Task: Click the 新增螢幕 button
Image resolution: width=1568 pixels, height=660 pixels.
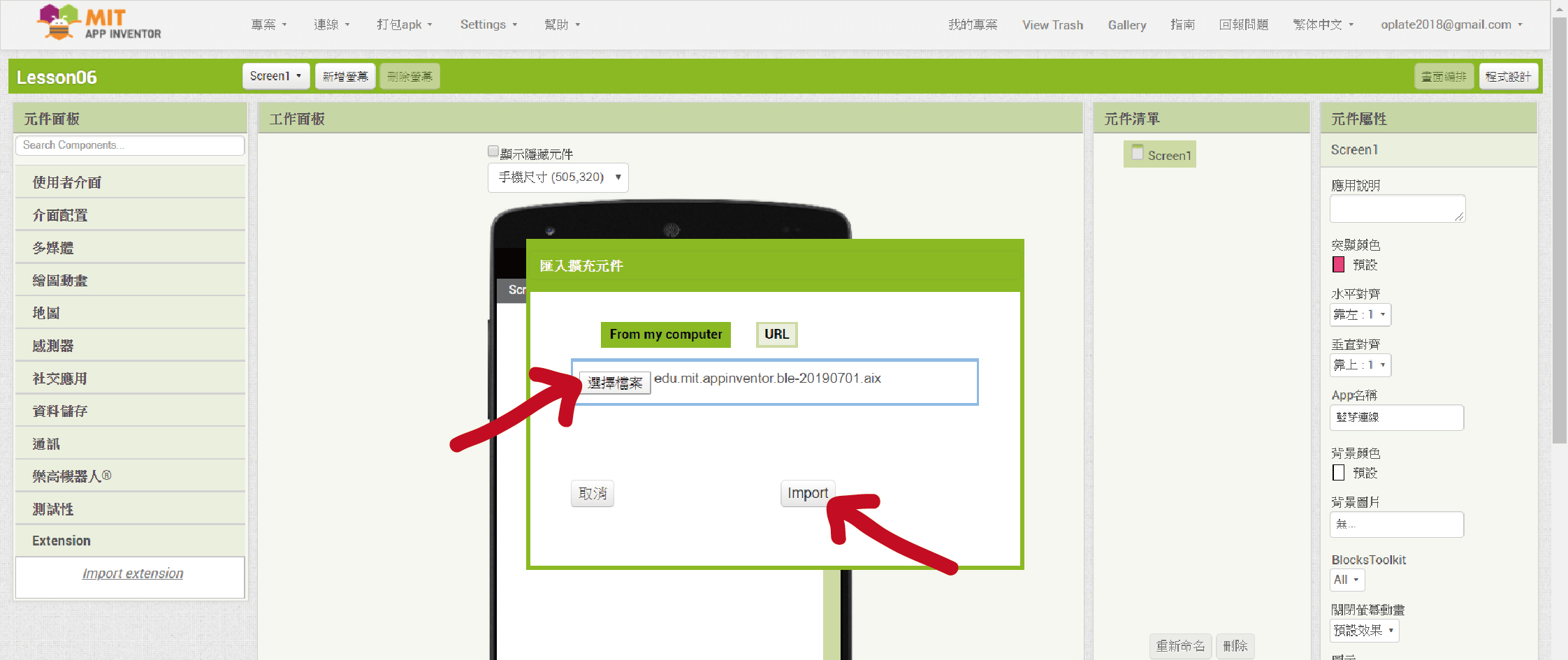Action: pyautogui.click(x=345, y=76)
